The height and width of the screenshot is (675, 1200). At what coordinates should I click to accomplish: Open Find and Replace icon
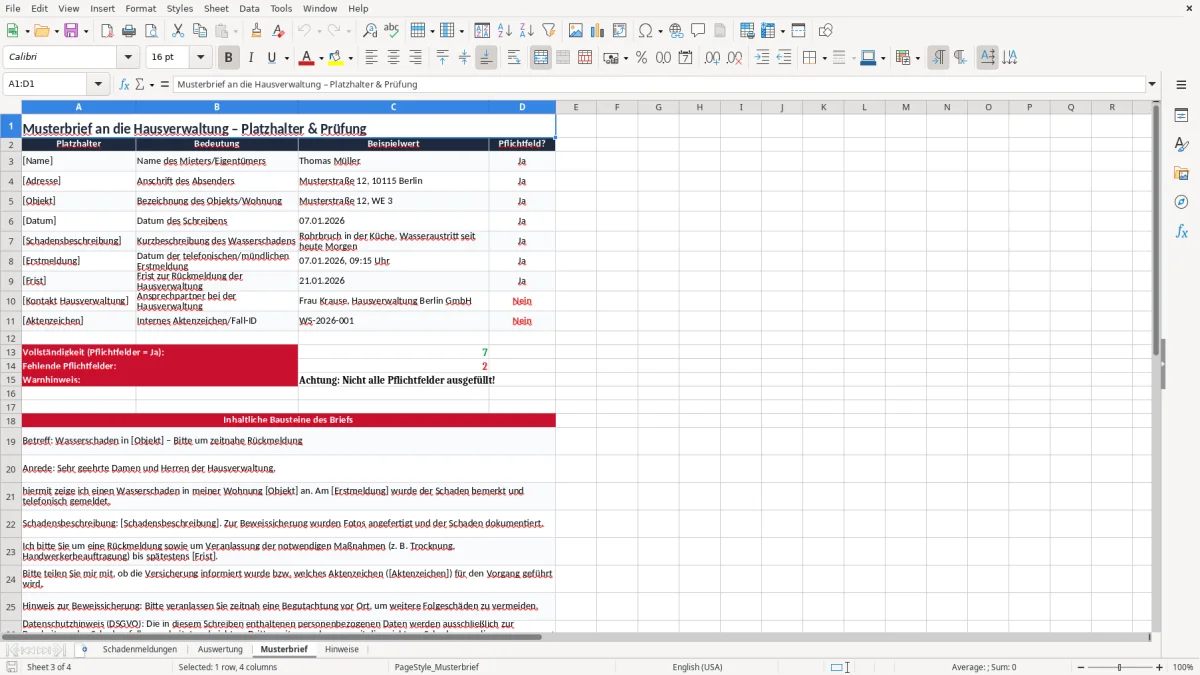point(369,31)
